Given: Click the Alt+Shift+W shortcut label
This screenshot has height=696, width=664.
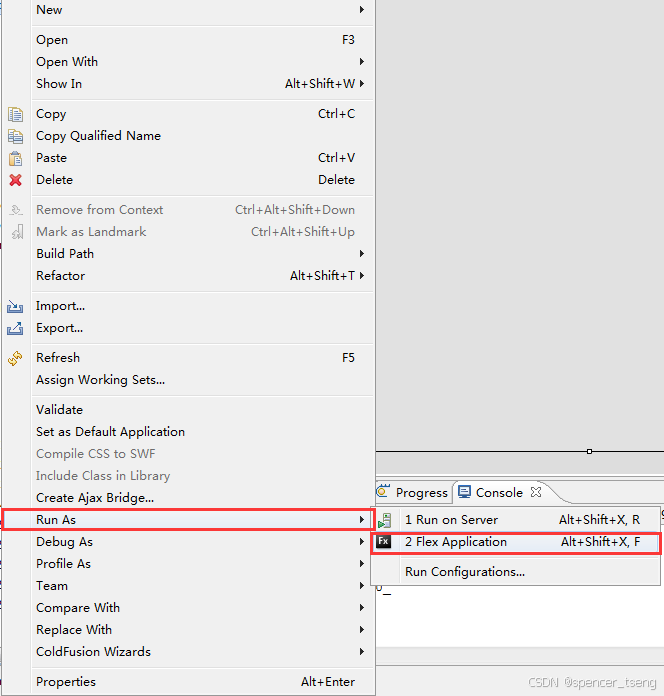Looking at the screenshot, I should coord(320,83).
